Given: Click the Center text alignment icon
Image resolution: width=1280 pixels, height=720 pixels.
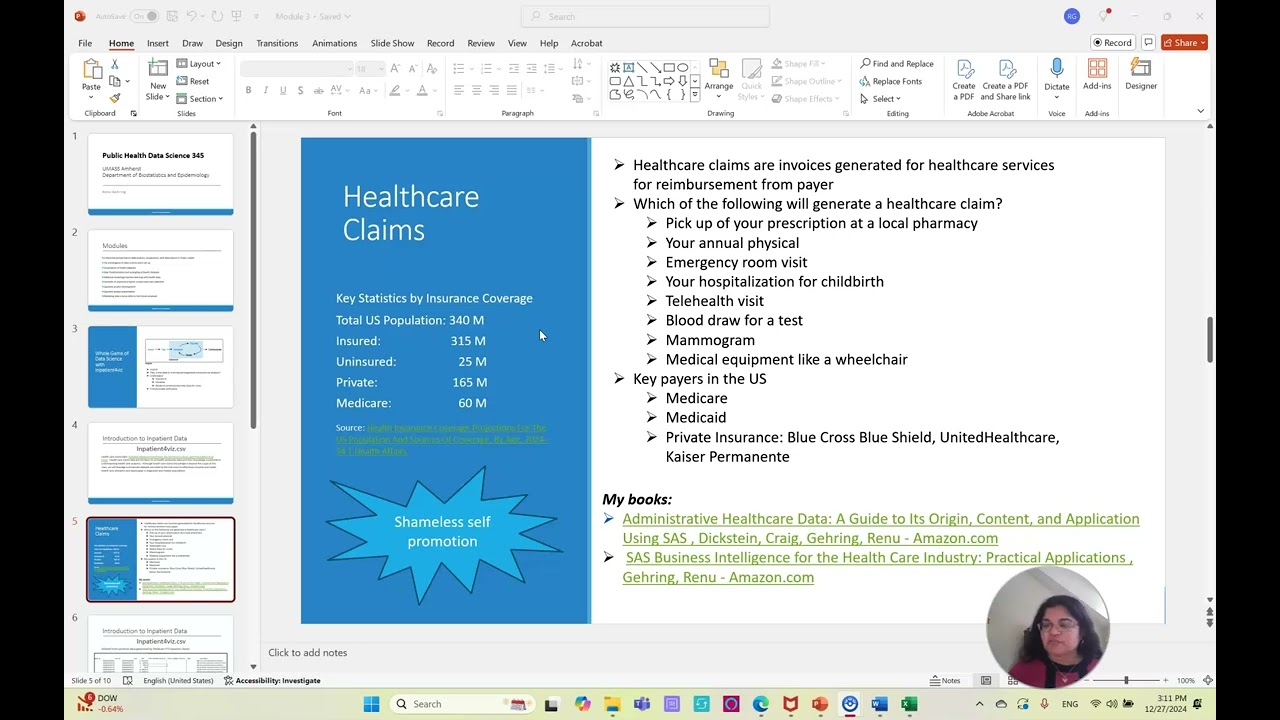Looking at the screenshot, I should coord(476,90).
